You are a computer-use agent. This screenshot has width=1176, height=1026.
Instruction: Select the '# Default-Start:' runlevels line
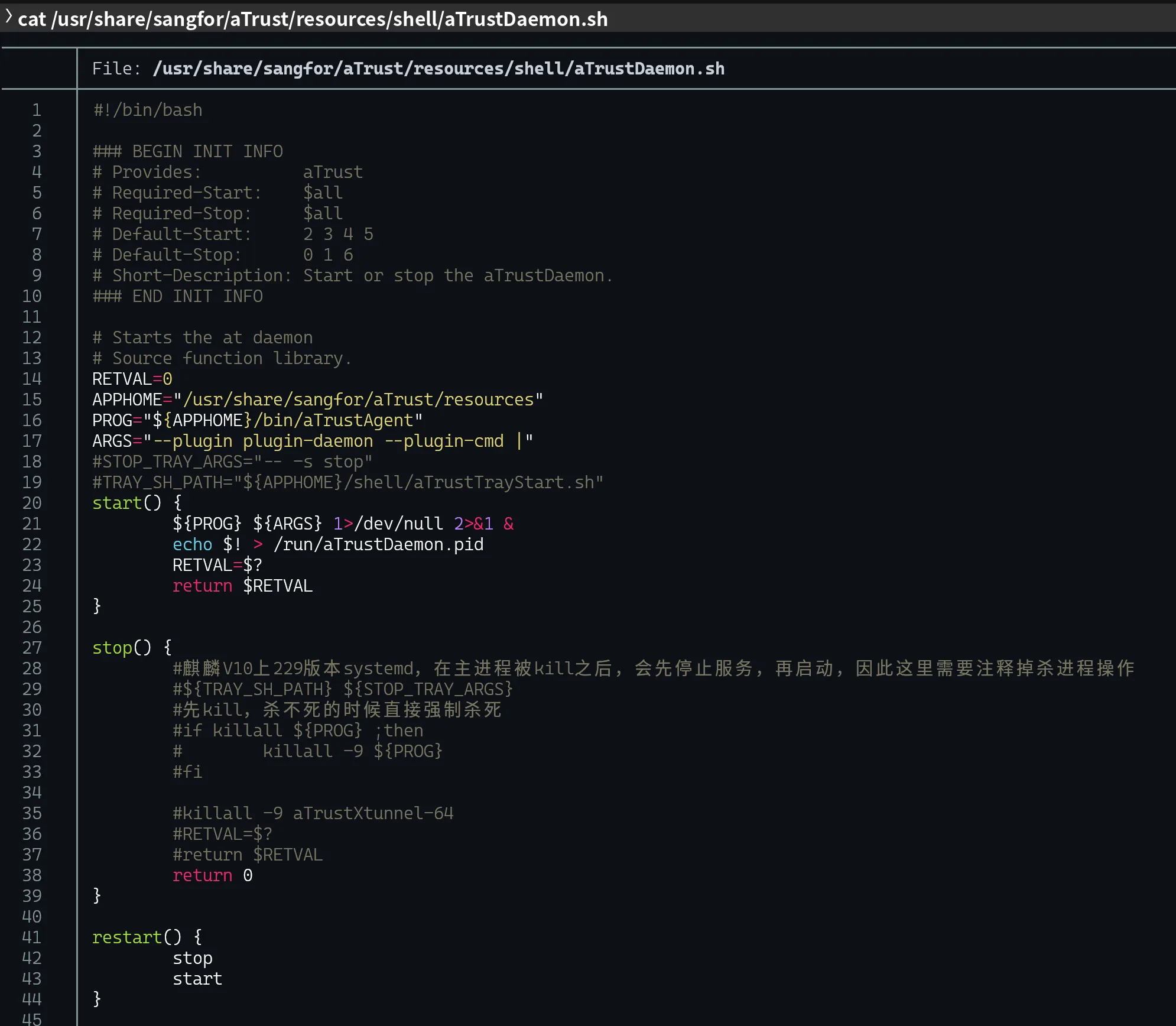(233, 234)
